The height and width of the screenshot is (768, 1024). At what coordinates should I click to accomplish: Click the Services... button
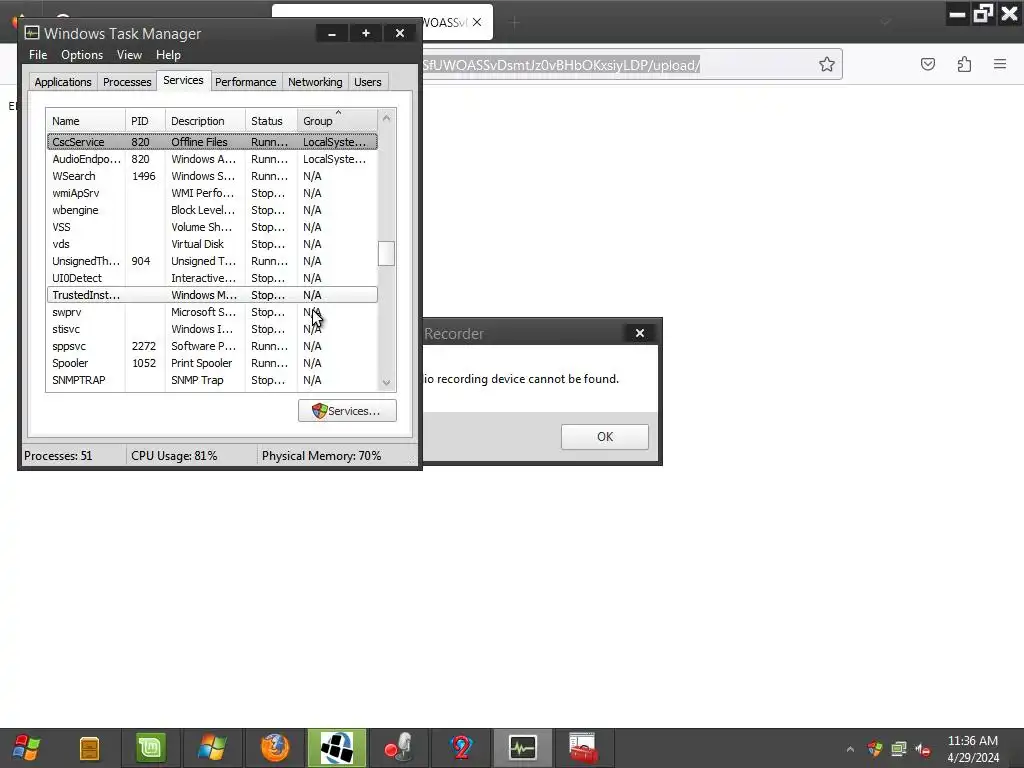347,411
